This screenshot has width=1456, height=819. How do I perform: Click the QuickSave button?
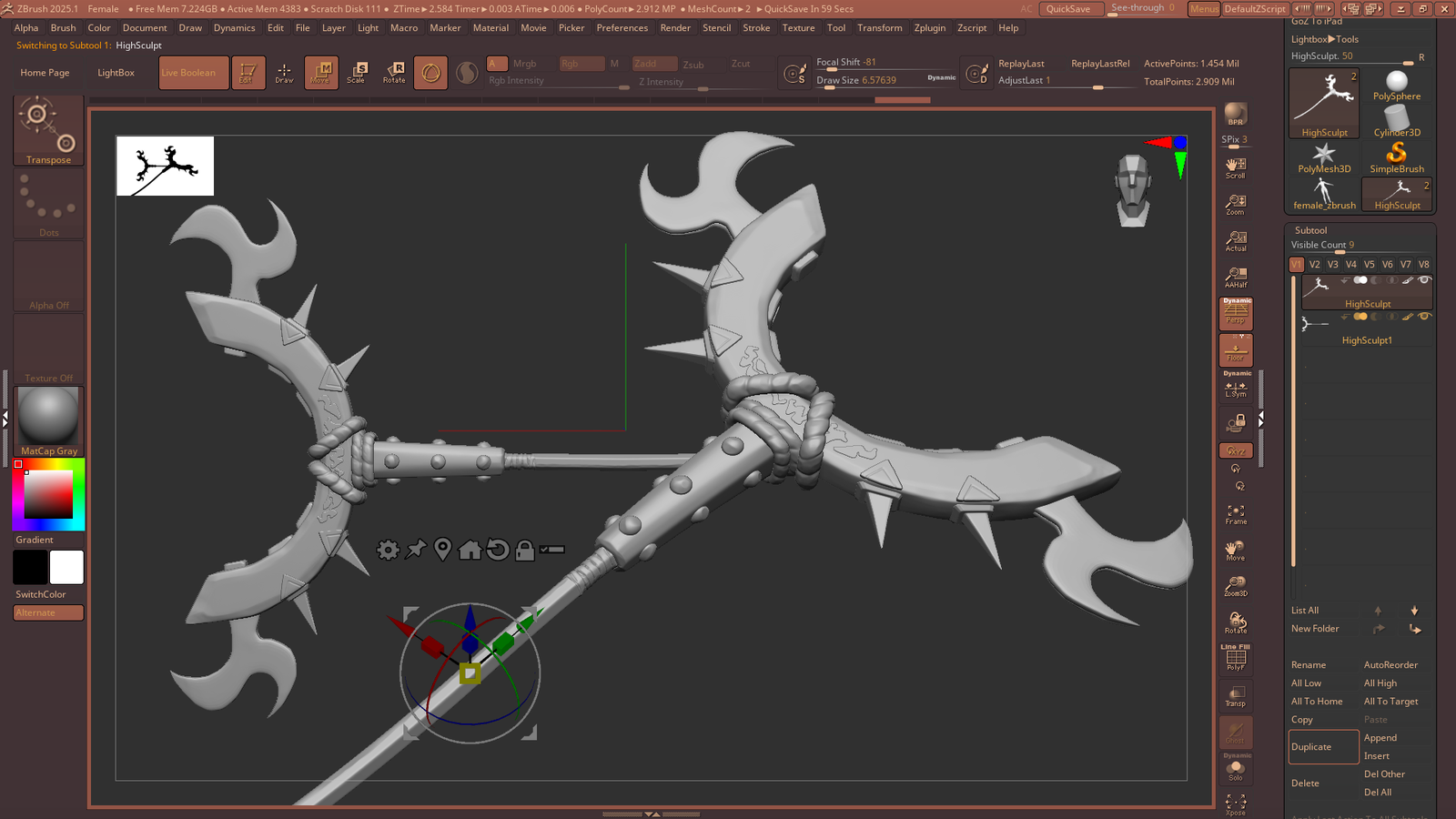pyautogui.click(x=1067, y=9)
